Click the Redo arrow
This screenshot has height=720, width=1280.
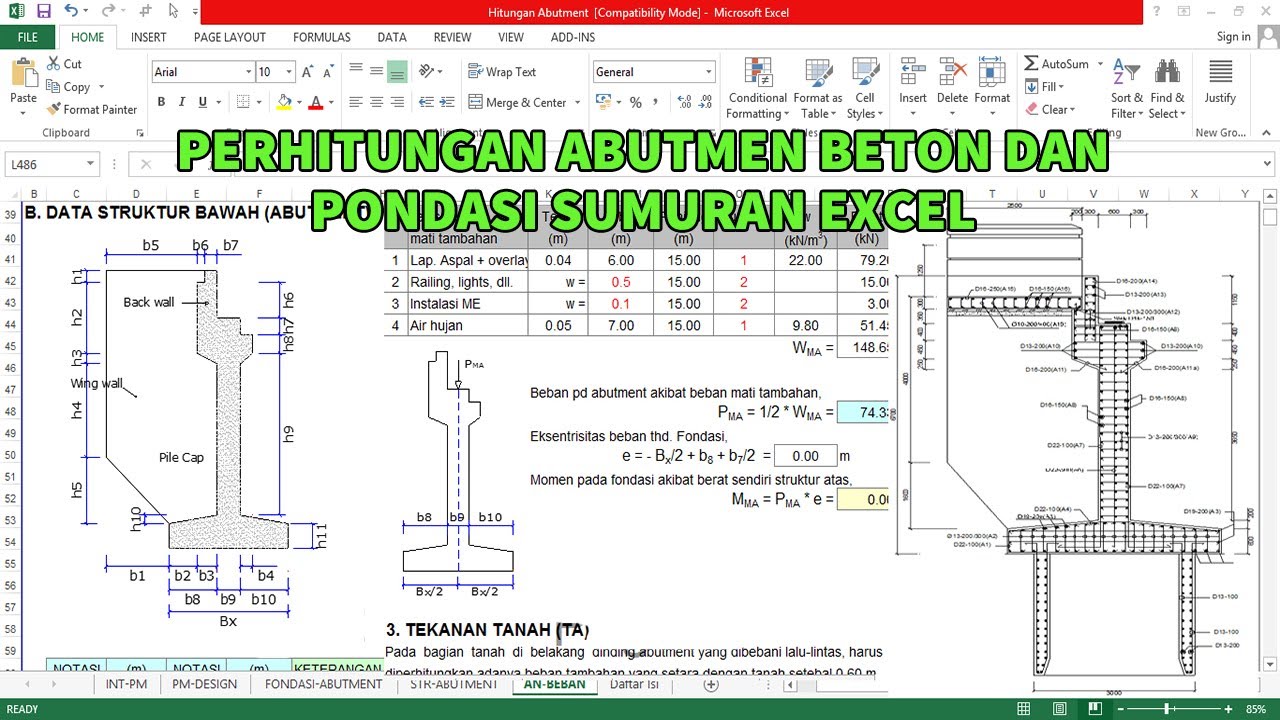pyautogui.click(x=107, y=12)
